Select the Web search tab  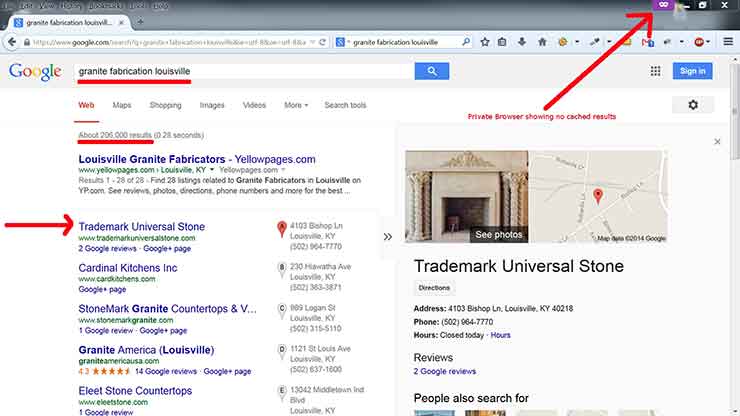click(86, 105)
